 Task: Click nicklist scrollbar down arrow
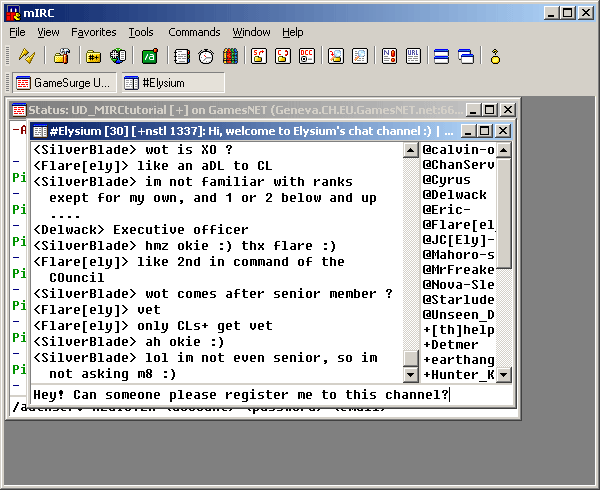point(504,374)
